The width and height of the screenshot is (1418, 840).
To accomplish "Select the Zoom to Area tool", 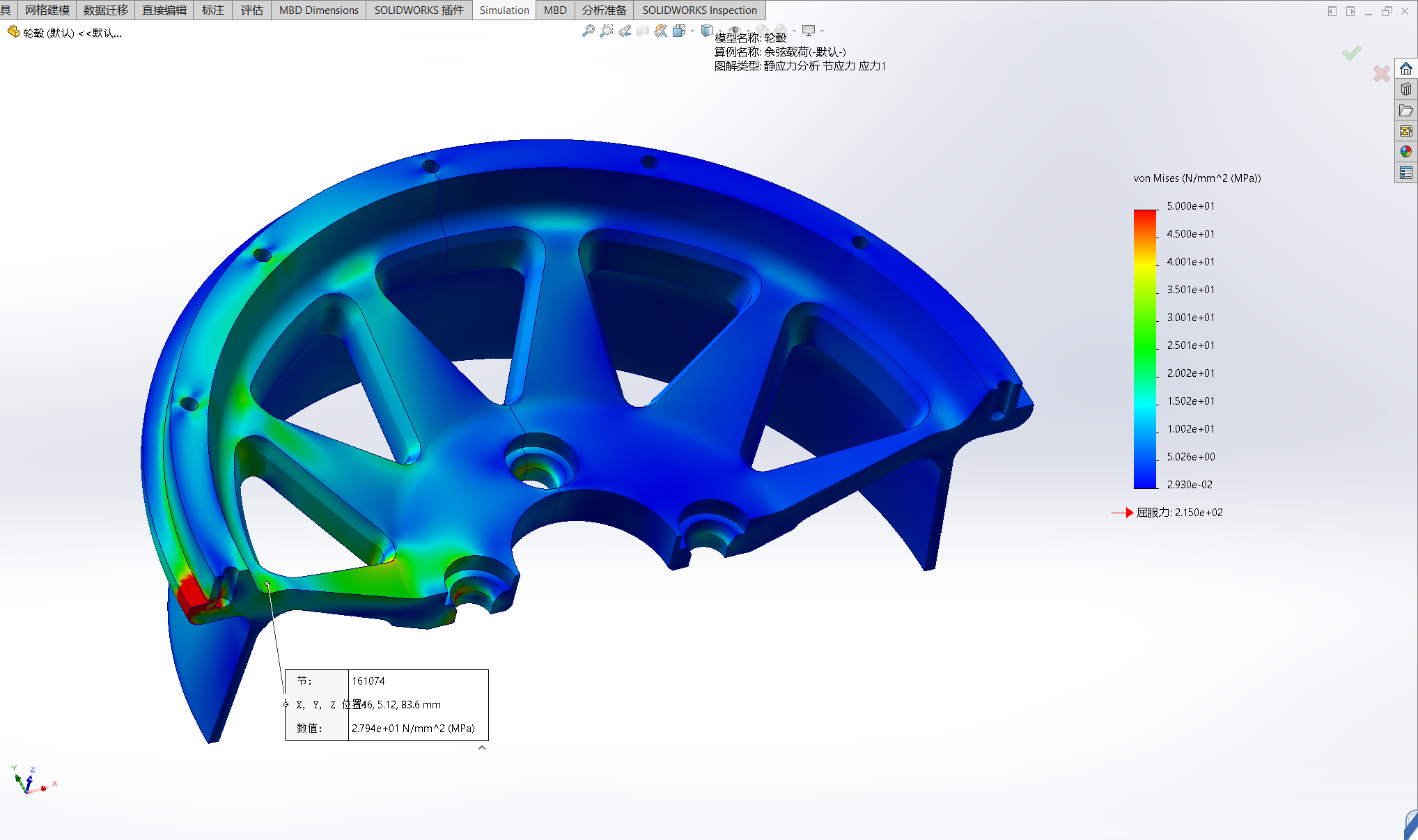I will click(x=607, y=31).
